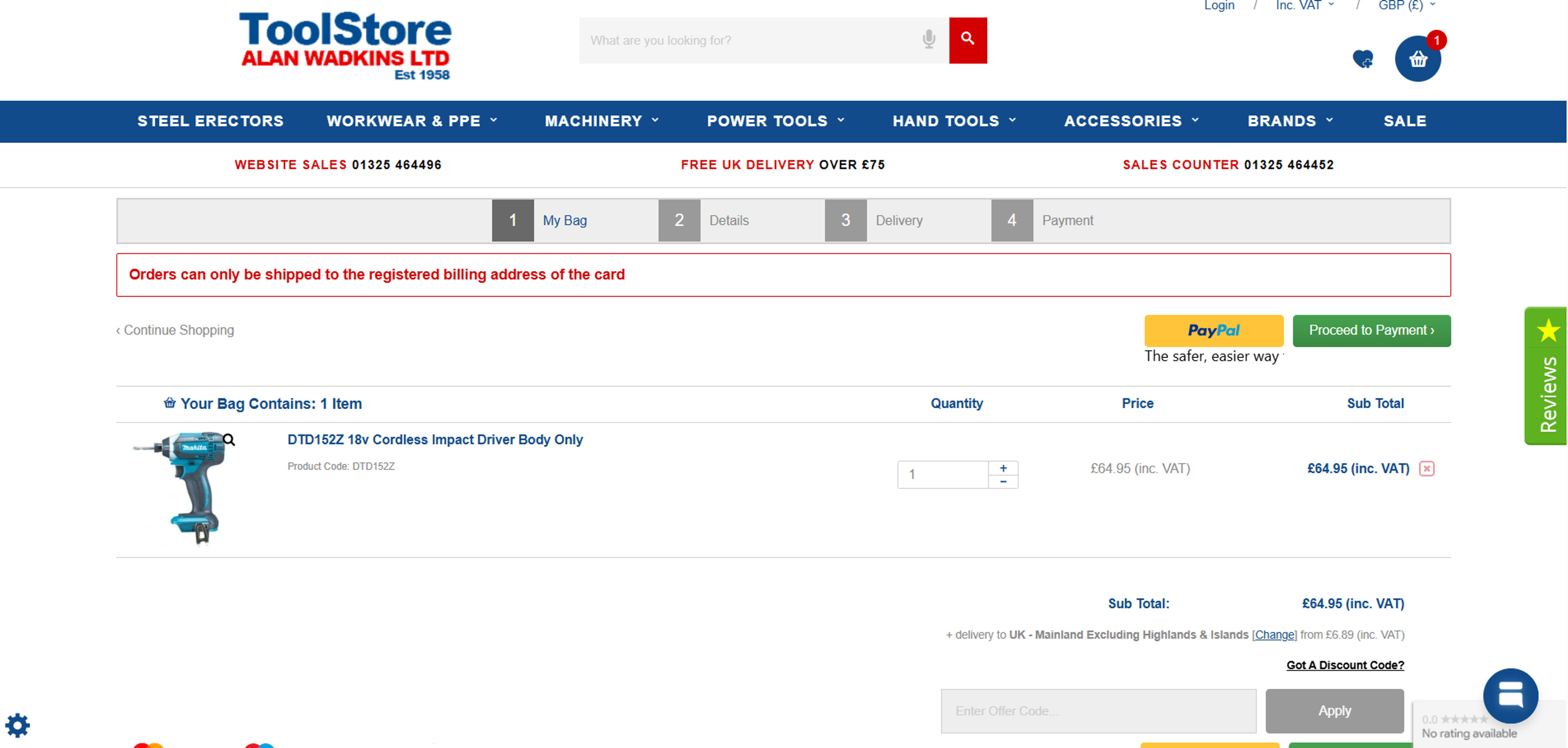Open the green Reviews side tab
Image resolution: width=1568 pixels, height=748 pixels.
pos(1546,376)
